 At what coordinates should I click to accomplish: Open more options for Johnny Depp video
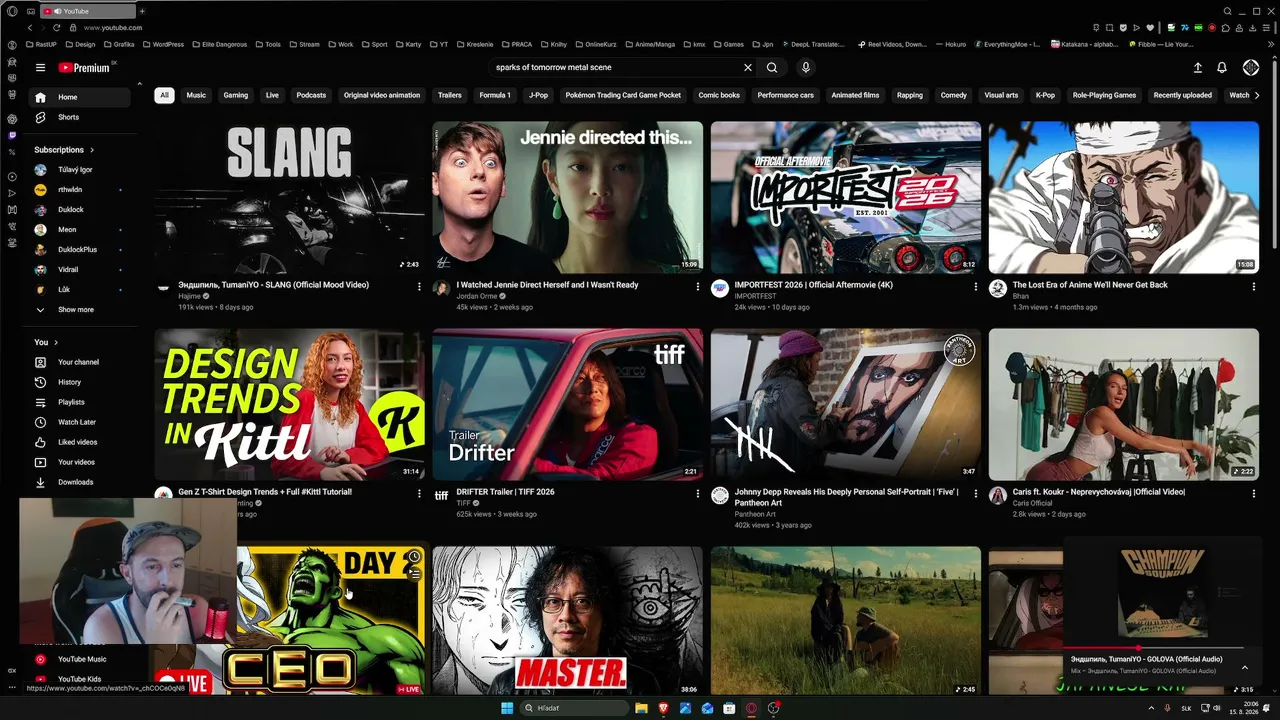click(975, 494)
